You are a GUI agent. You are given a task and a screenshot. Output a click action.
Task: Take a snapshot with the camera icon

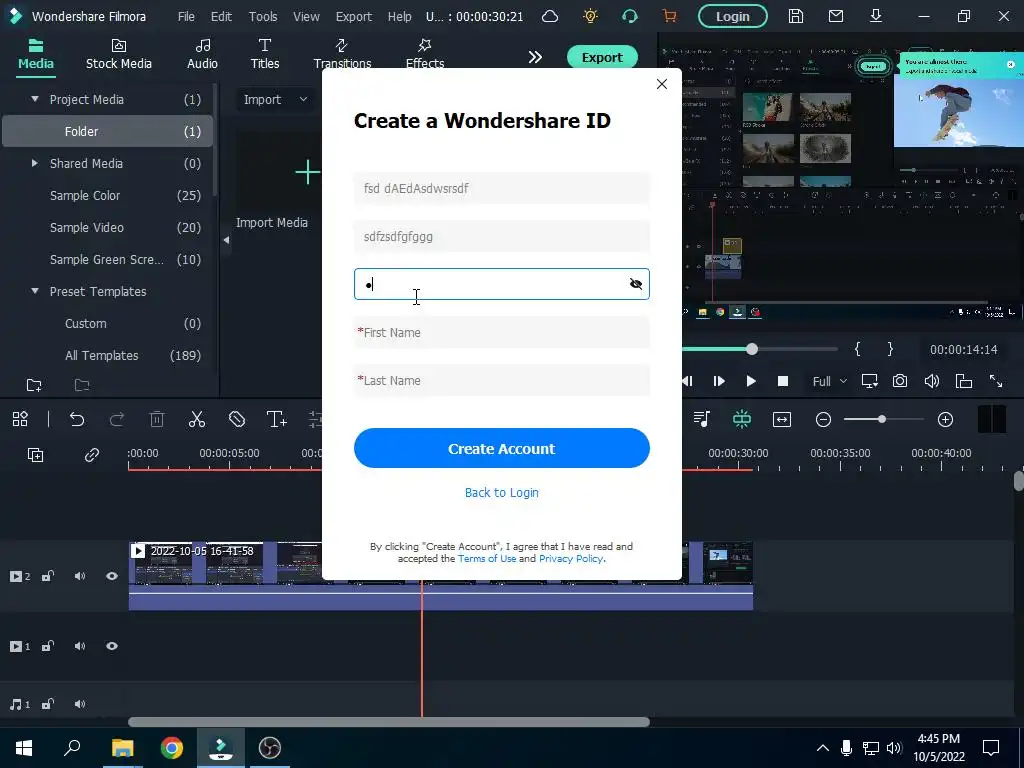tap(900, 381)
